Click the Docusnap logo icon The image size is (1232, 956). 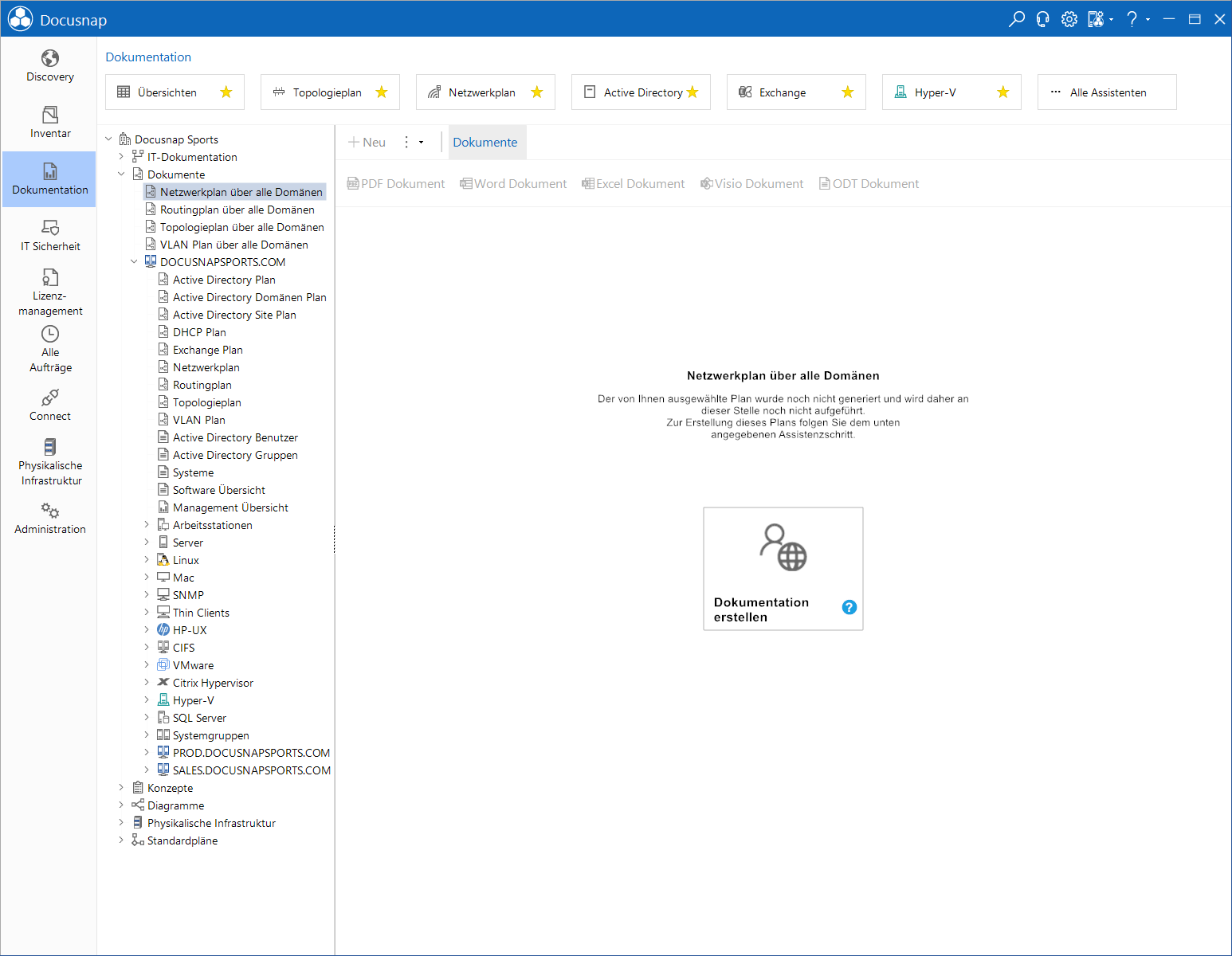pyautogui.click(x=20, y=19)
